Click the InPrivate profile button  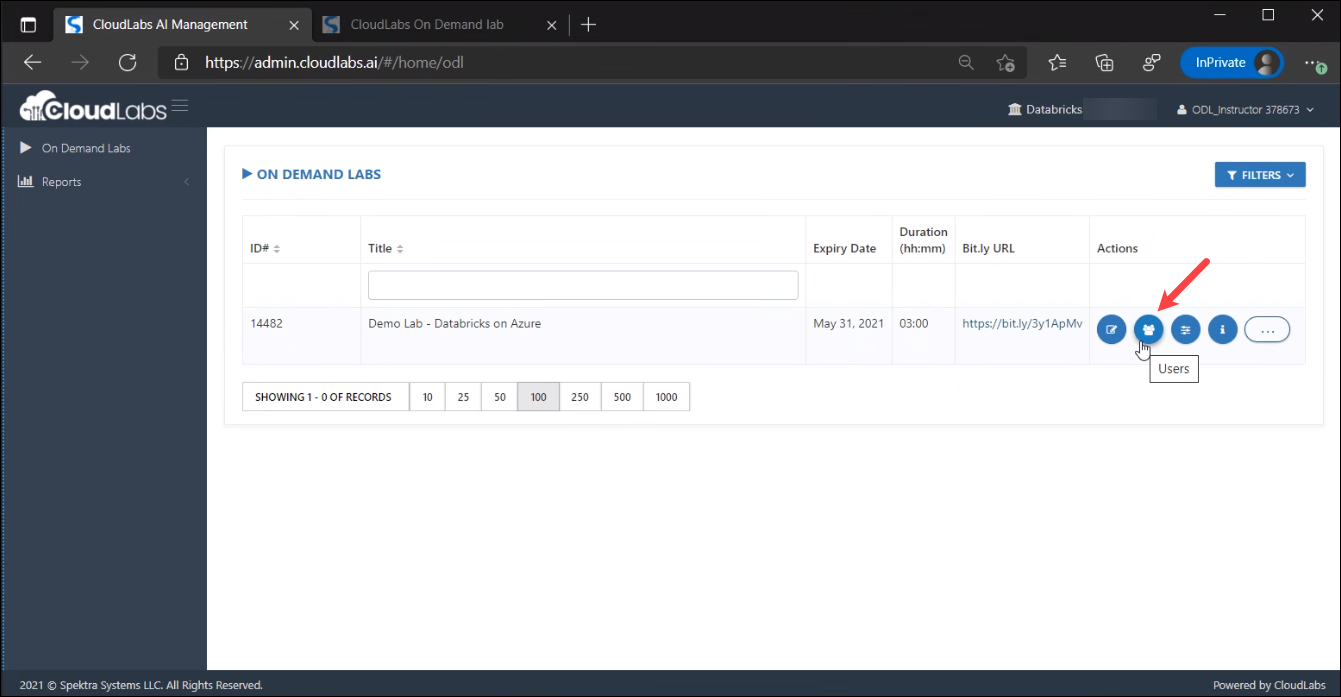coord(1232,63)
